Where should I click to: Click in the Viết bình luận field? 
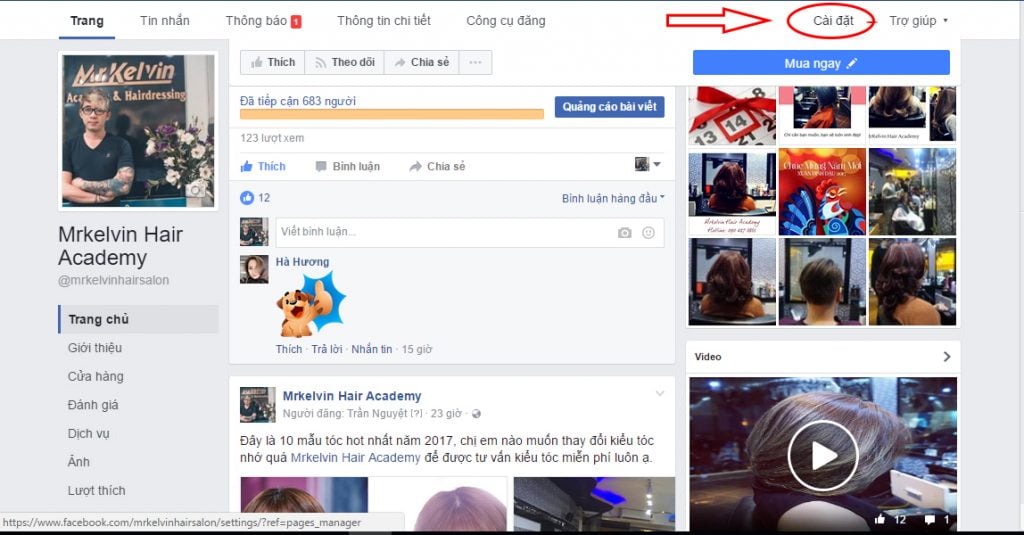coord(440,232)
